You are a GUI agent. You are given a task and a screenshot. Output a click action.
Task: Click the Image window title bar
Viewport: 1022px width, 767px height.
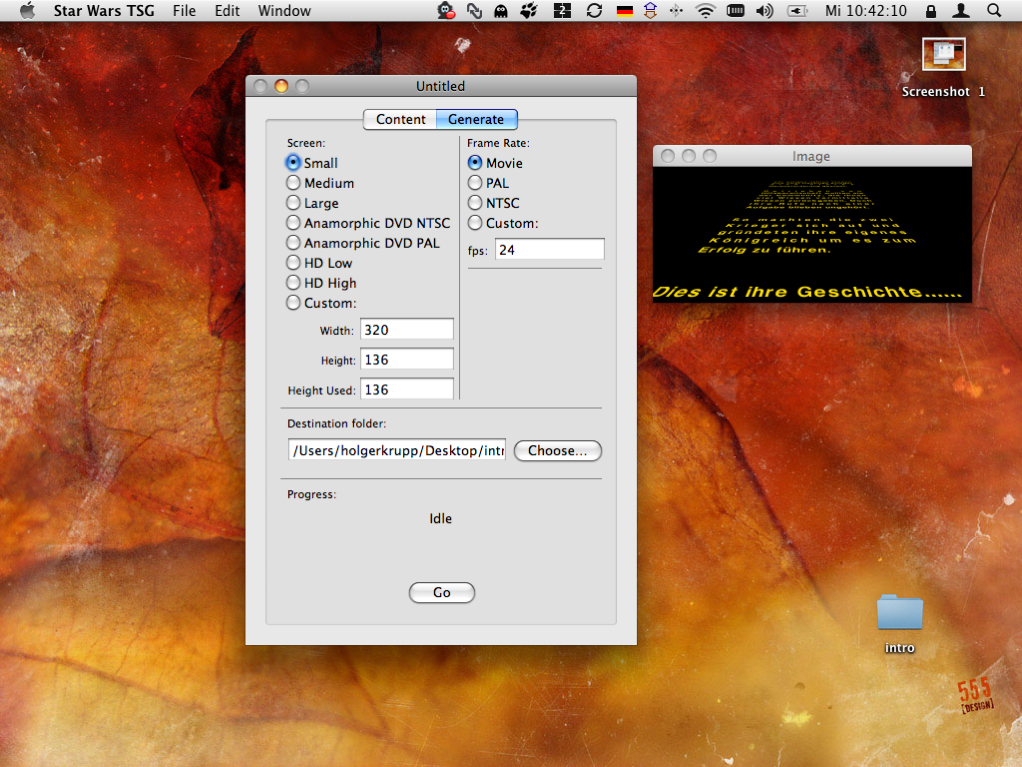[x=812, y=156]
